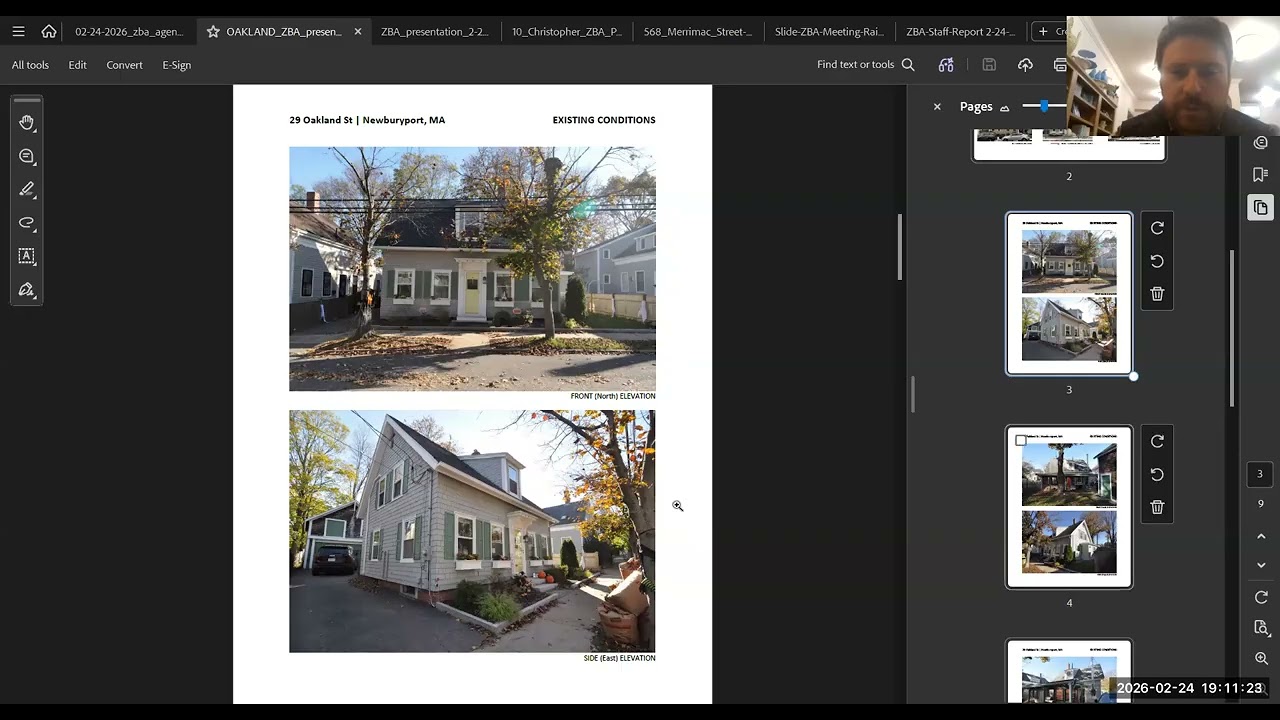Screen dimensions: 1280x720
Task: Click the current page number box 3
Action: [x=1260, y=474]
